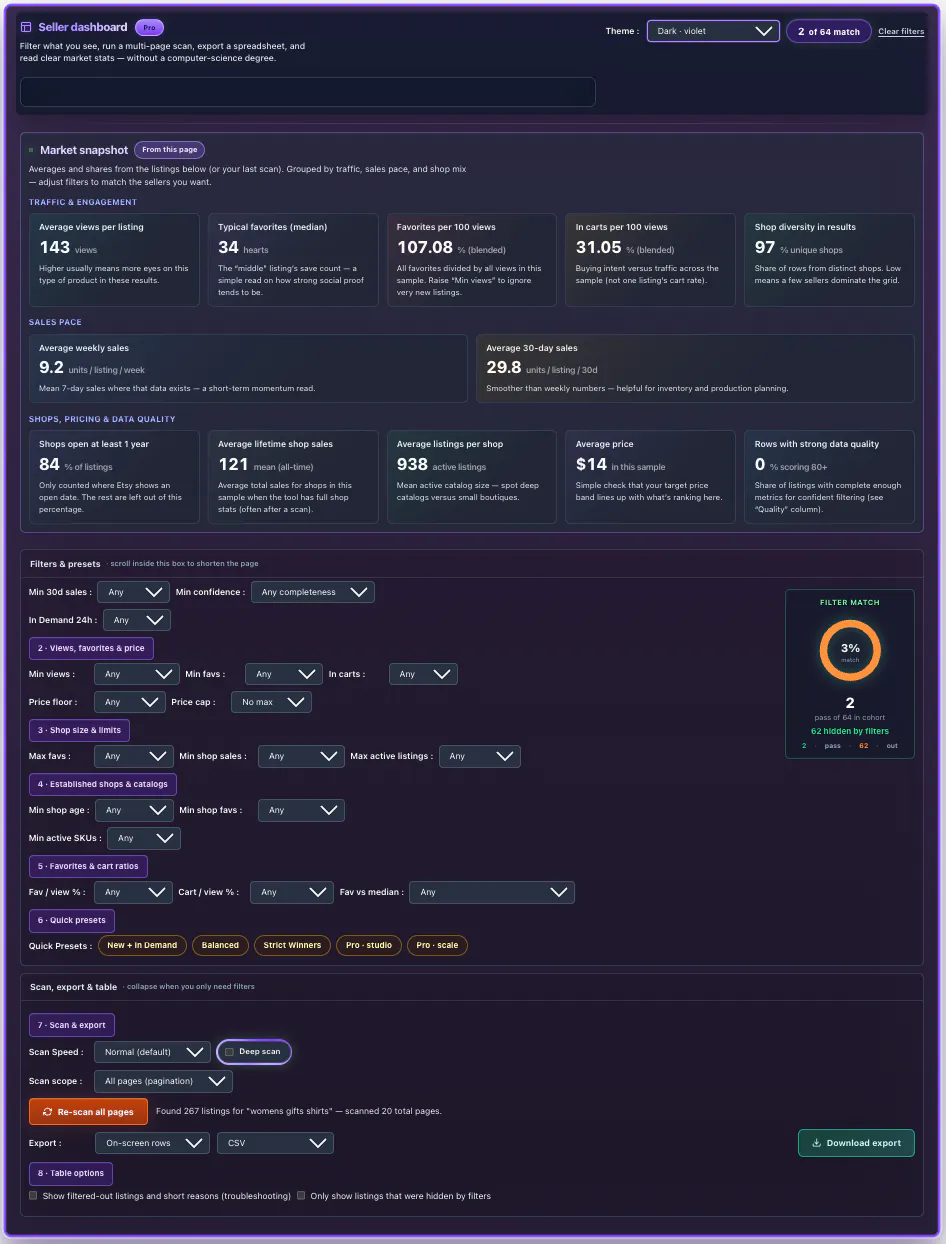946x1244 pixels.
Task: Select the 2 · Views, favorites & price section
Action: point(91,648)
